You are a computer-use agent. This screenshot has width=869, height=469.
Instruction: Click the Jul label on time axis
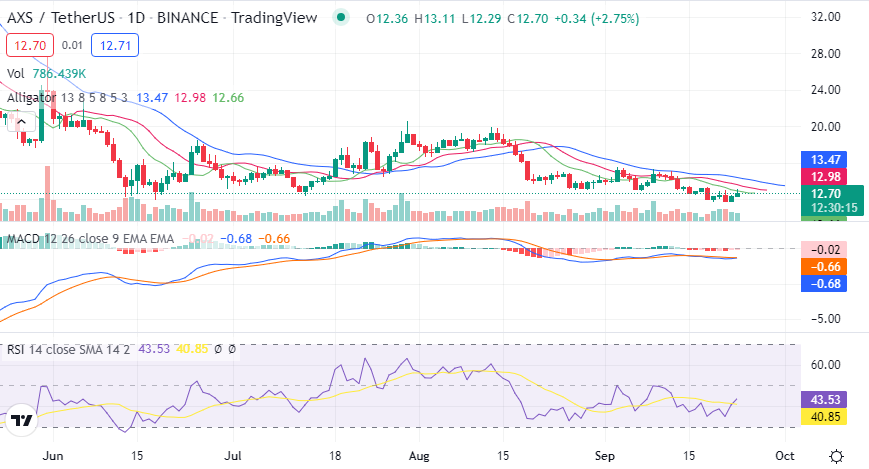233,456
